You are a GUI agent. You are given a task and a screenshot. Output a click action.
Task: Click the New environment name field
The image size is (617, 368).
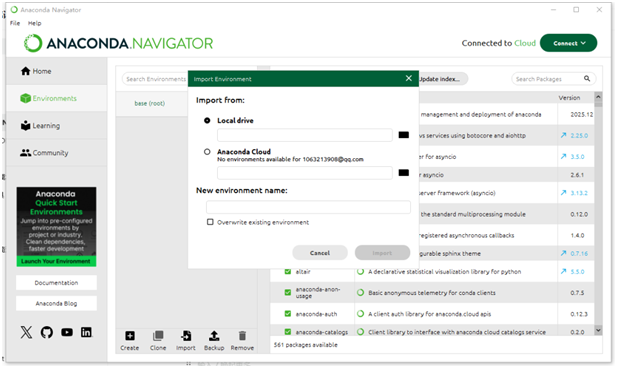[x=308, y=207]
